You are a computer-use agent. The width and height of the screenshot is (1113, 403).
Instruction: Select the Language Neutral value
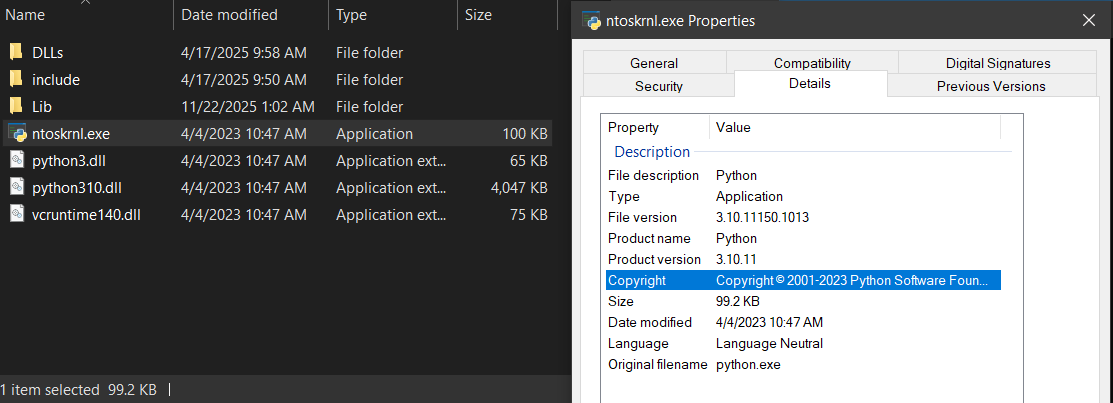tap(769, 343)
